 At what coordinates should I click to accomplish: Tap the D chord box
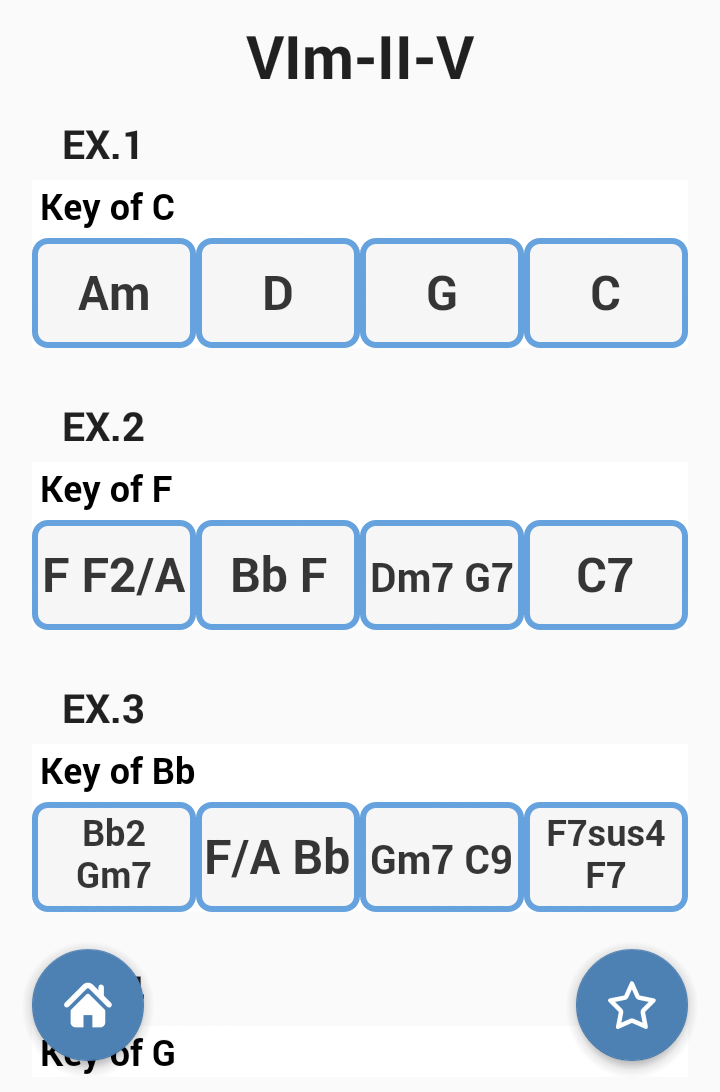278,294
